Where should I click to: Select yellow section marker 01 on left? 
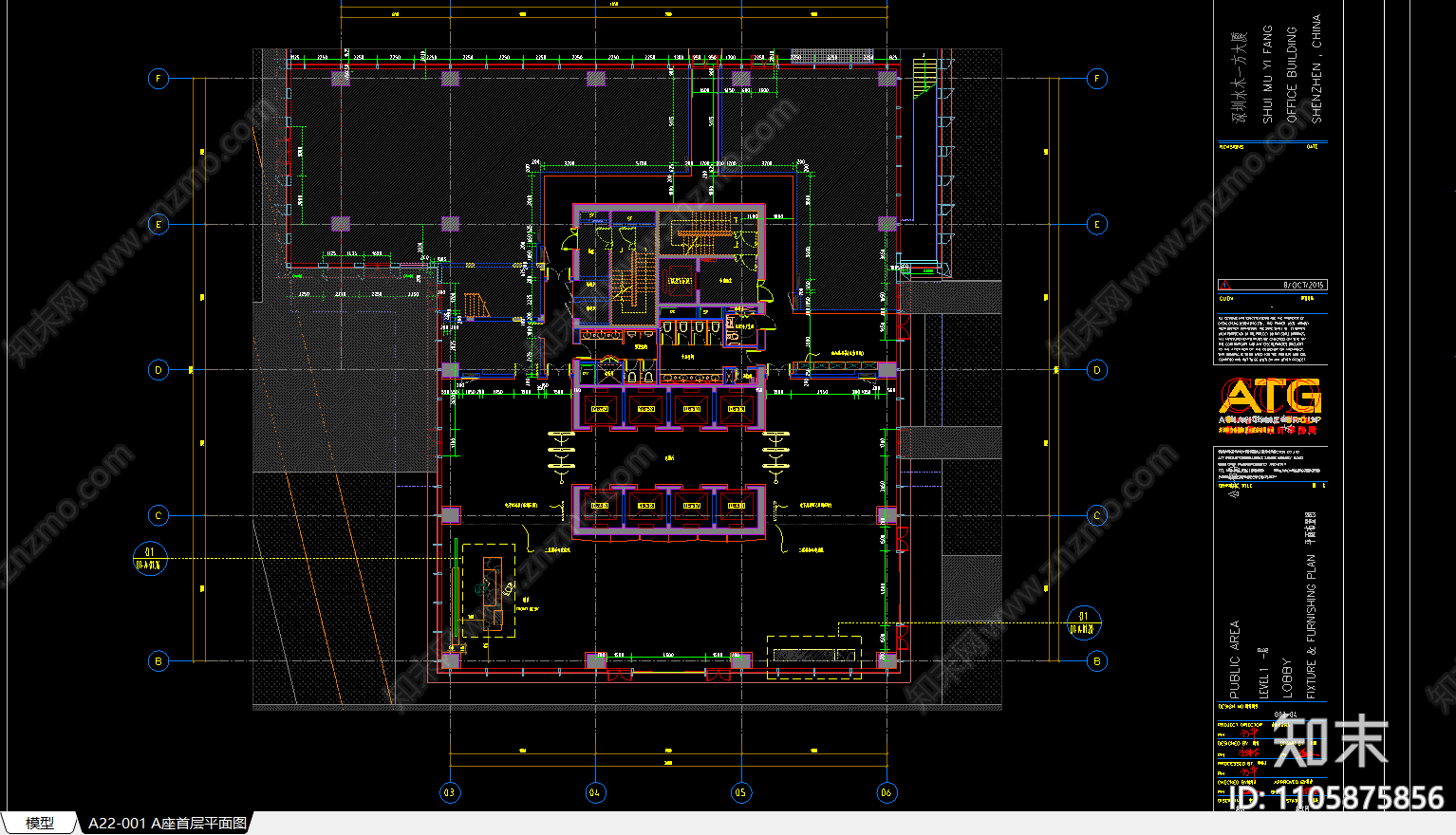click(150, 559)
